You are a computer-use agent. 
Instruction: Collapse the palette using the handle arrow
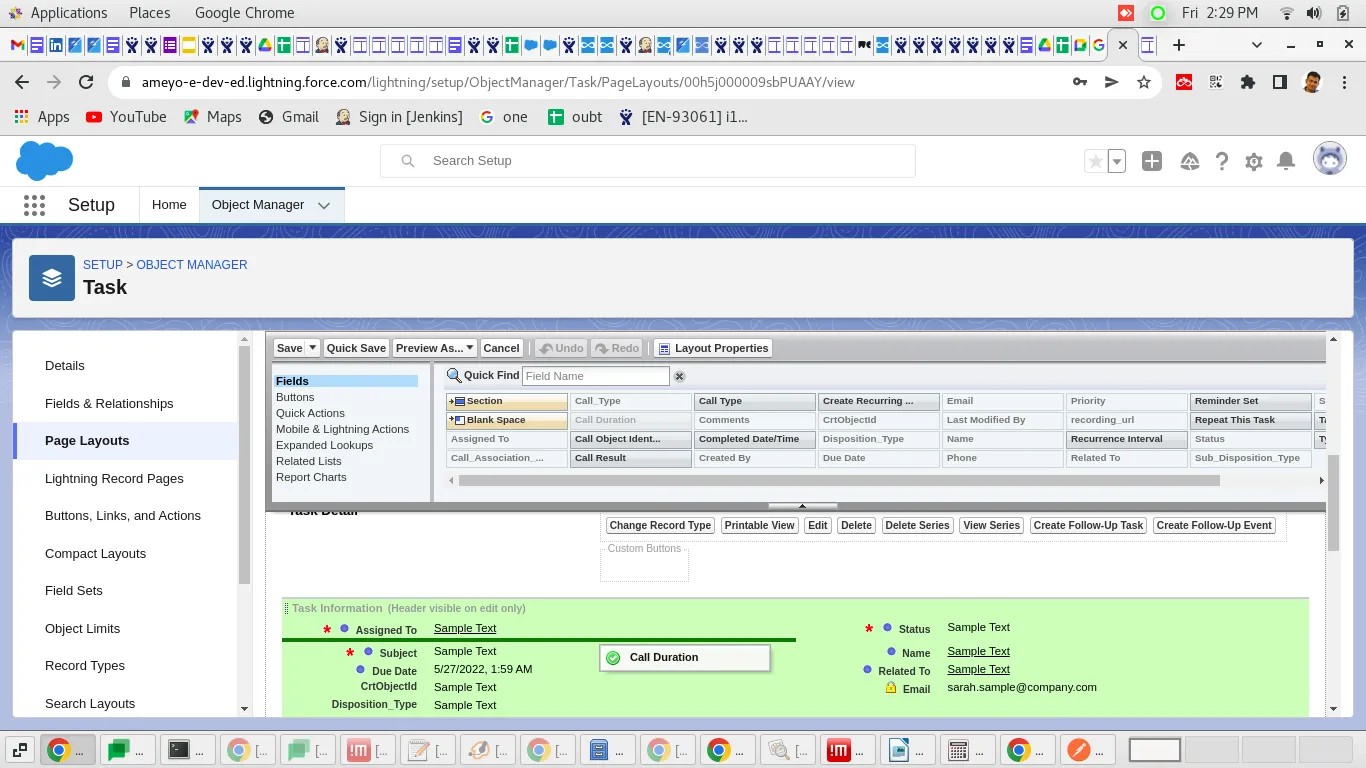click(802, 507)
